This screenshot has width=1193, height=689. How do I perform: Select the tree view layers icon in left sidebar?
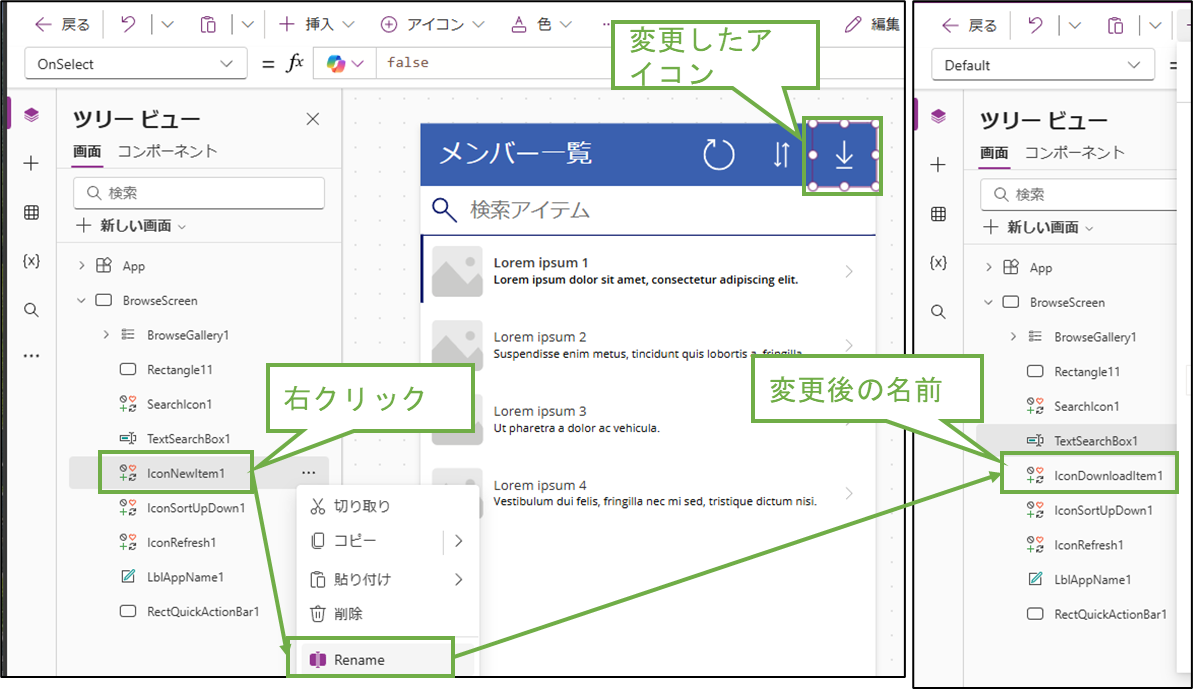pos(31,115)
